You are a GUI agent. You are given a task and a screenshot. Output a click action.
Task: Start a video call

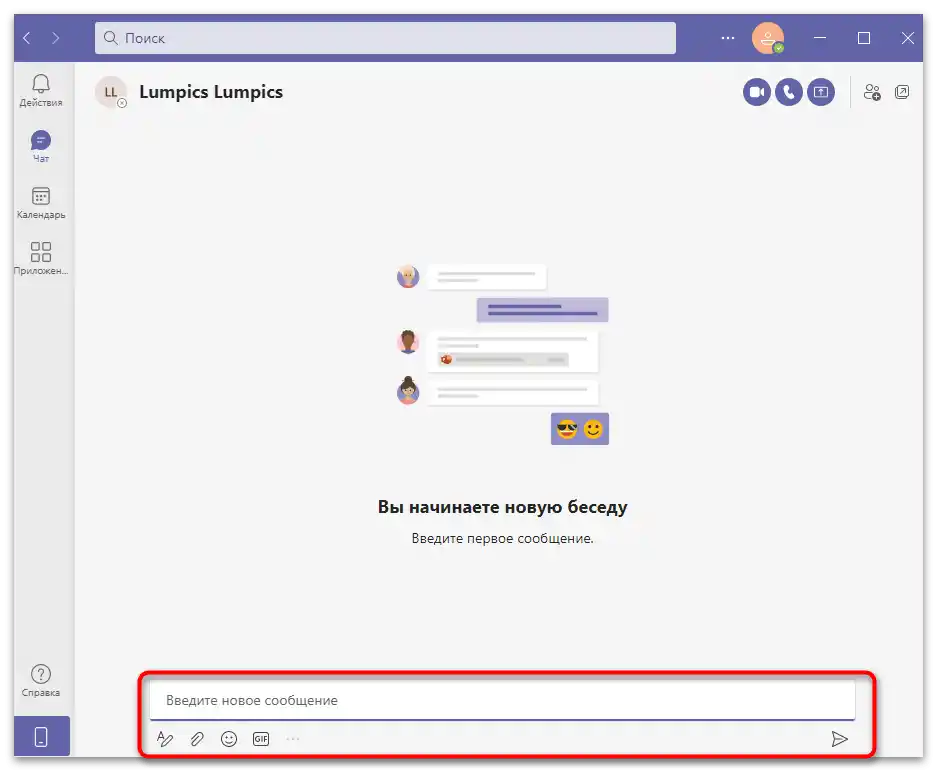(757, 92)
